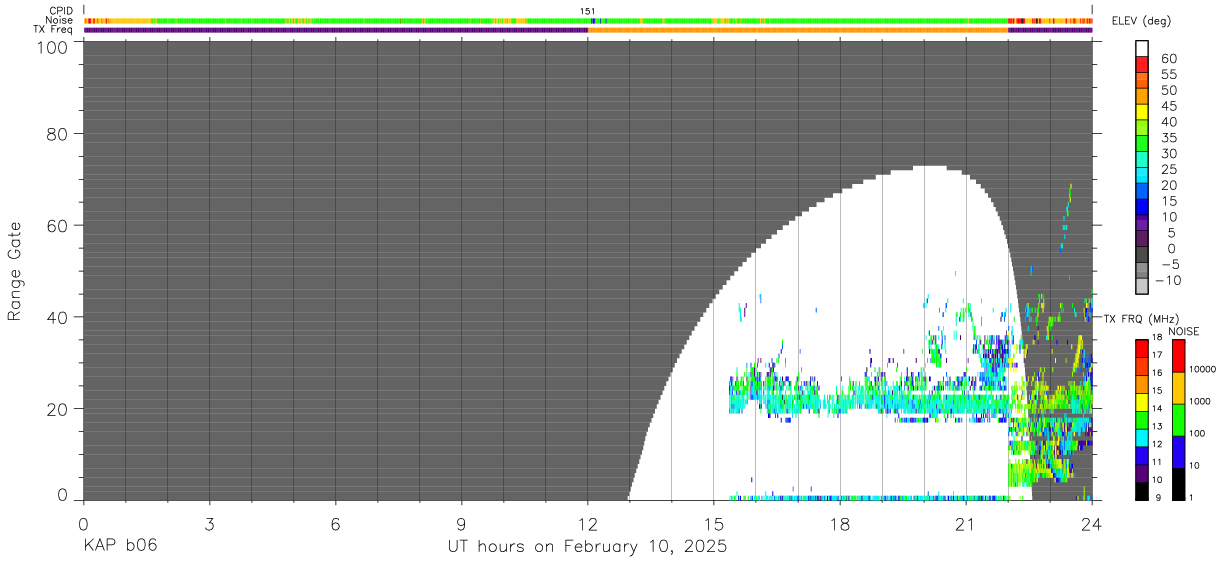
Task: Click the '20' Range Gate tick label
Action: (x=56, y=409)
